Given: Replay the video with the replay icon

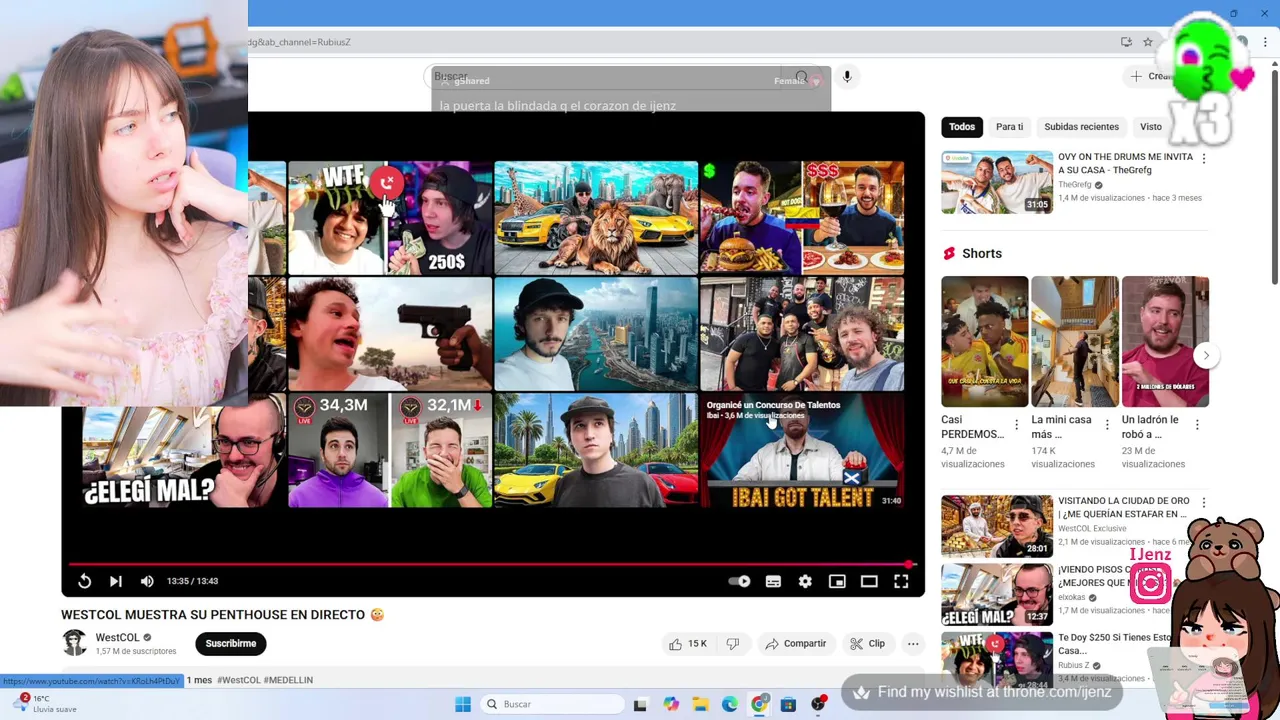Looking at the screenshot, I should pos(85,581).
